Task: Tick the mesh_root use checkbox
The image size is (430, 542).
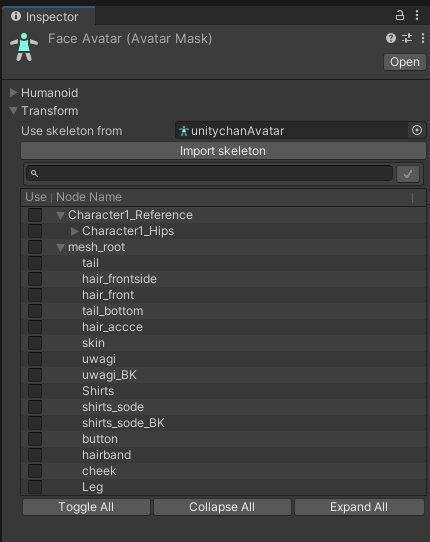Action: pyautogui.click(x=35, y=247)
